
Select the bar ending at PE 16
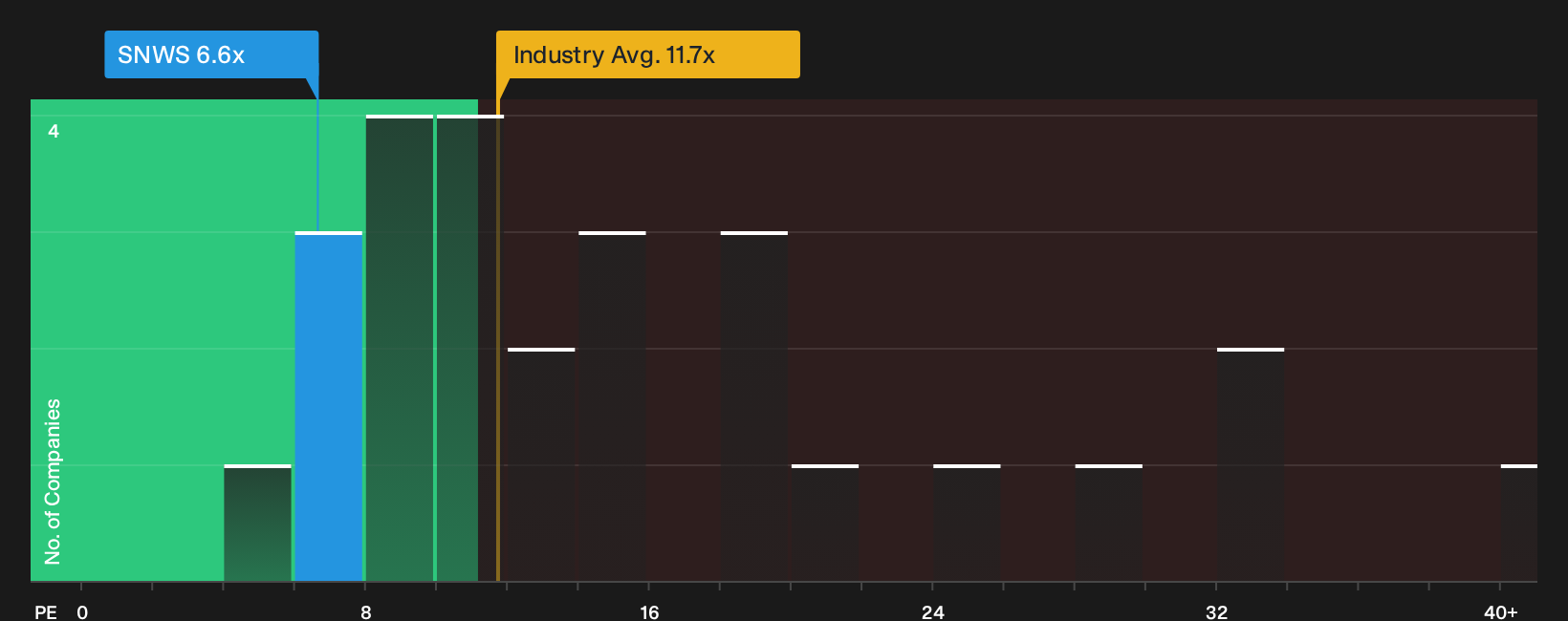[612, 406]
